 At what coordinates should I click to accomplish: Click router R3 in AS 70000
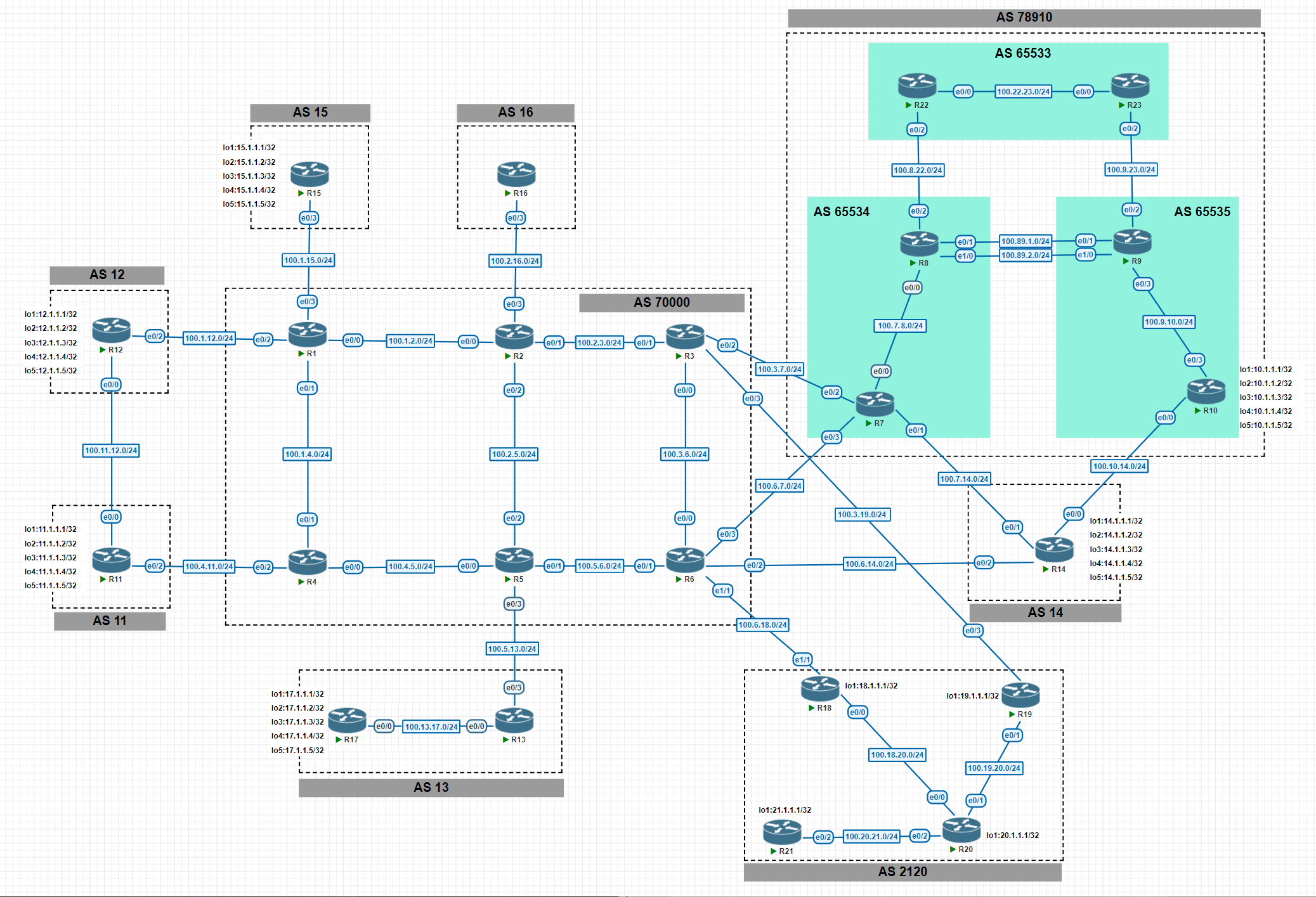coord(685,337)
